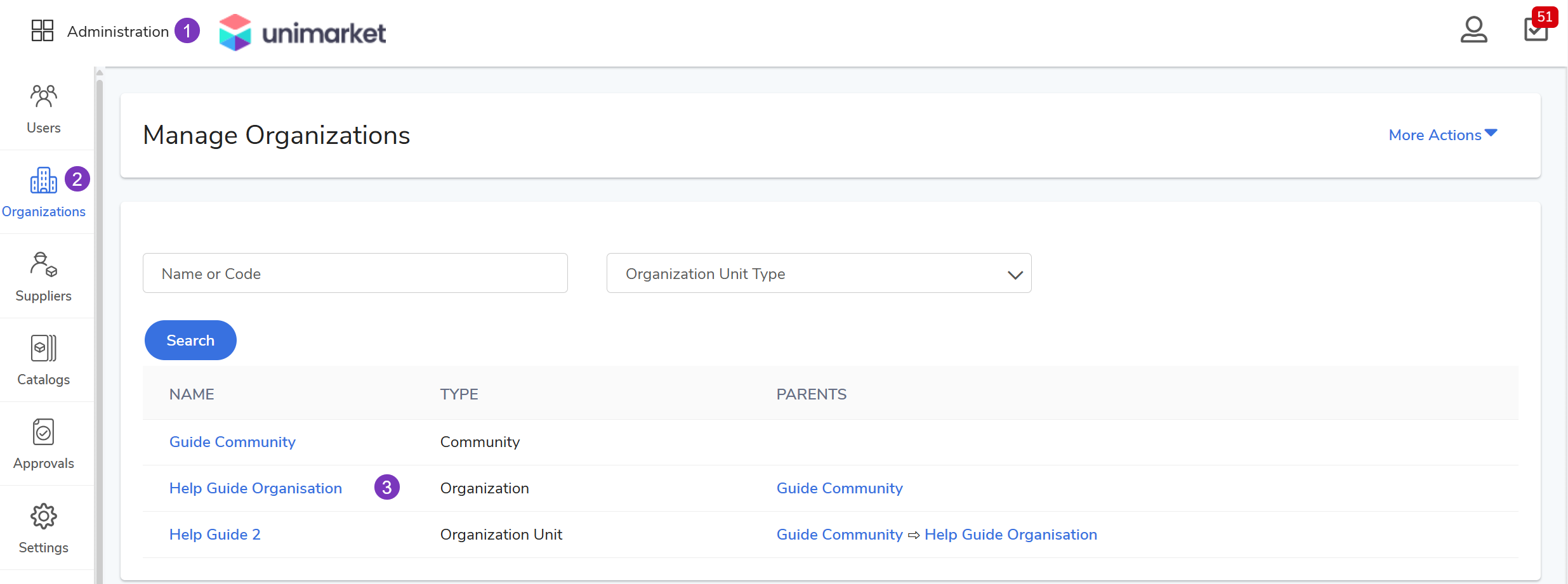Open Settings gear in sidebar
This screenshot has width=1568, height=584.
[44, 517]
